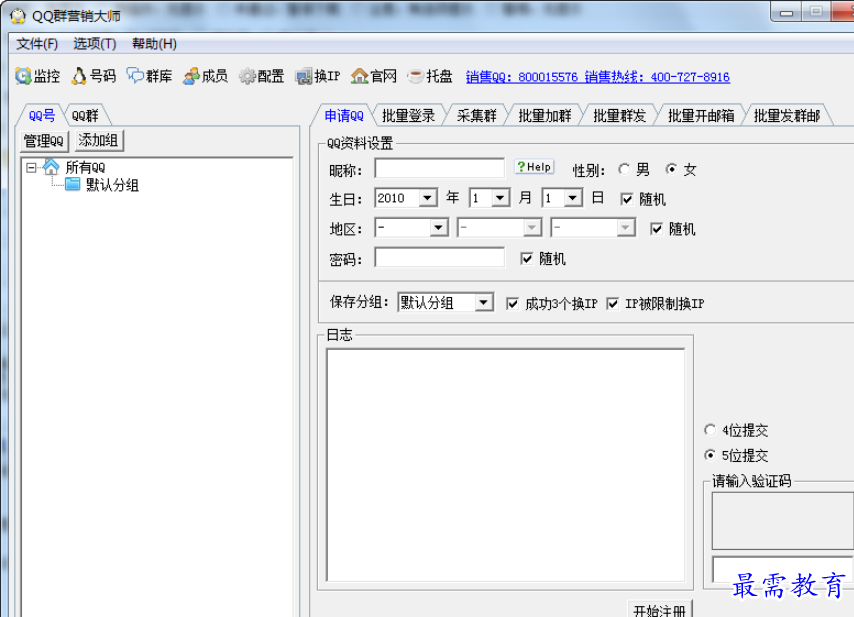Open the 销售QQ sales hotline link
This screenshot has height=617, width=854.
tap(597, 77)
